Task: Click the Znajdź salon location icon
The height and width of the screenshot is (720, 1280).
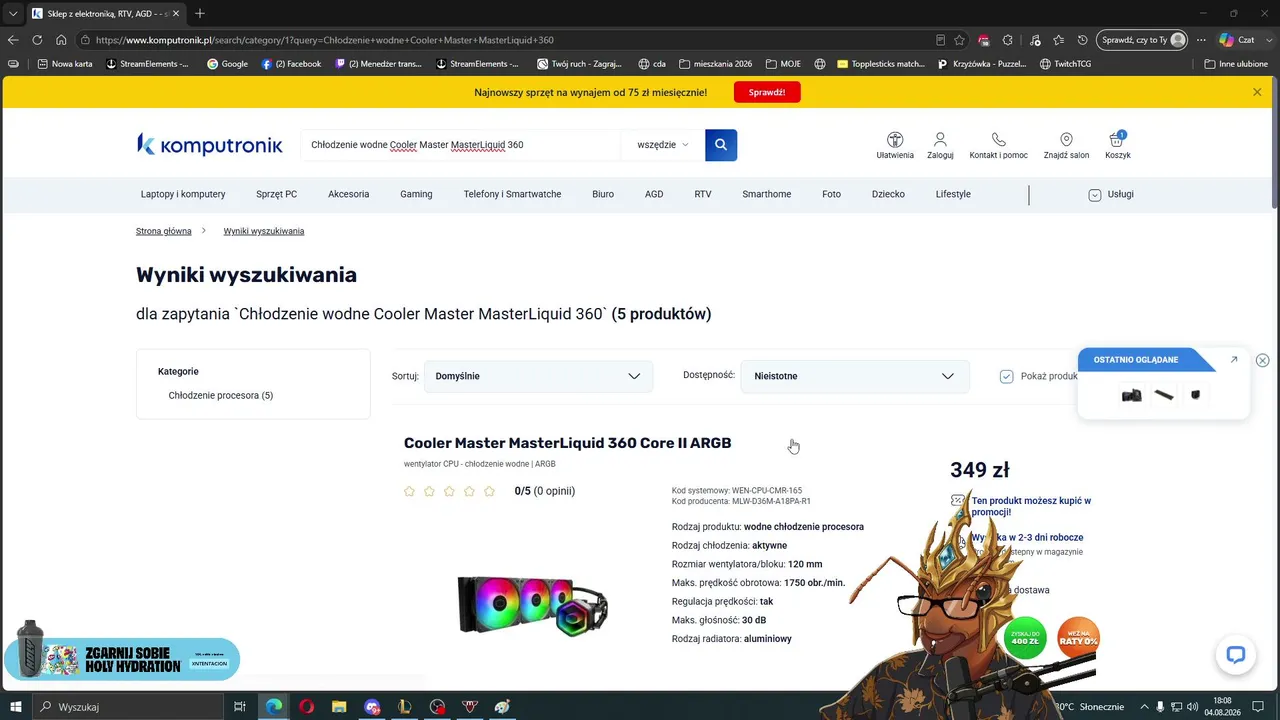Action: (1066, 145)
